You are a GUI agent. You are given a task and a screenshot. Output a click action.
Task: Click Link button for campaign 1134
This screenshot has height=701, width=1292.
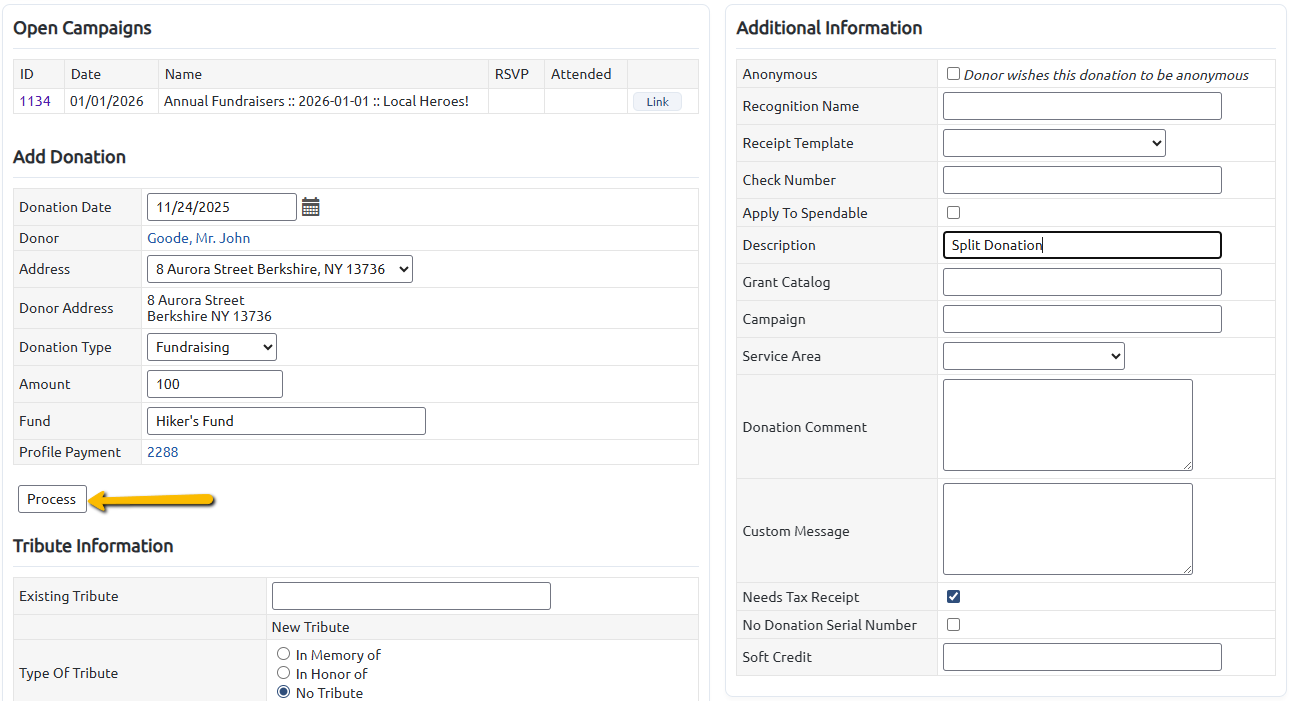pyautogui.click(x=657, y=102)
